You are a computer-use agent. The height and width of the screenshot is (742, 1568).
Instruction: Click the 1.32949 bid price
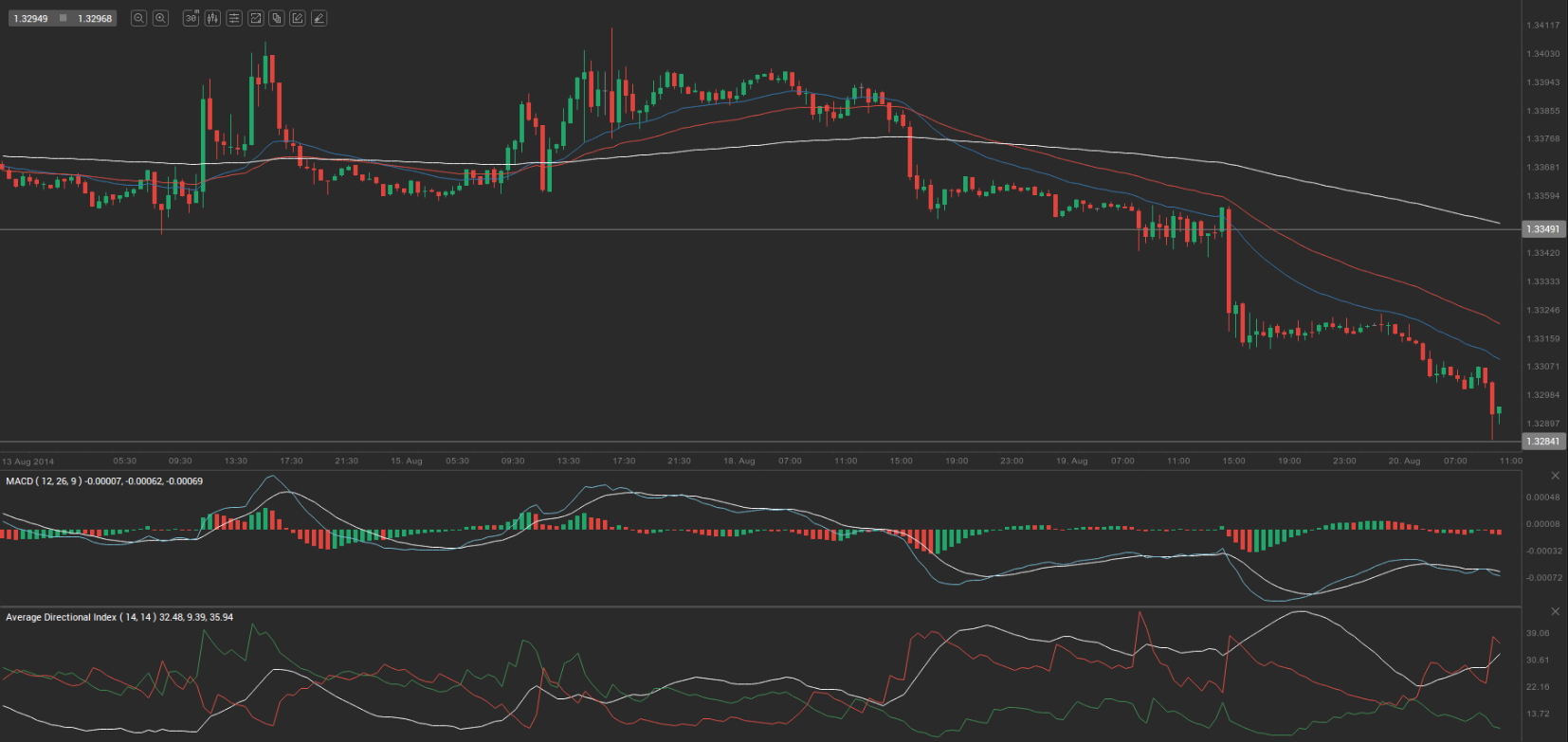pyautogui.click(x=30, y=19)
